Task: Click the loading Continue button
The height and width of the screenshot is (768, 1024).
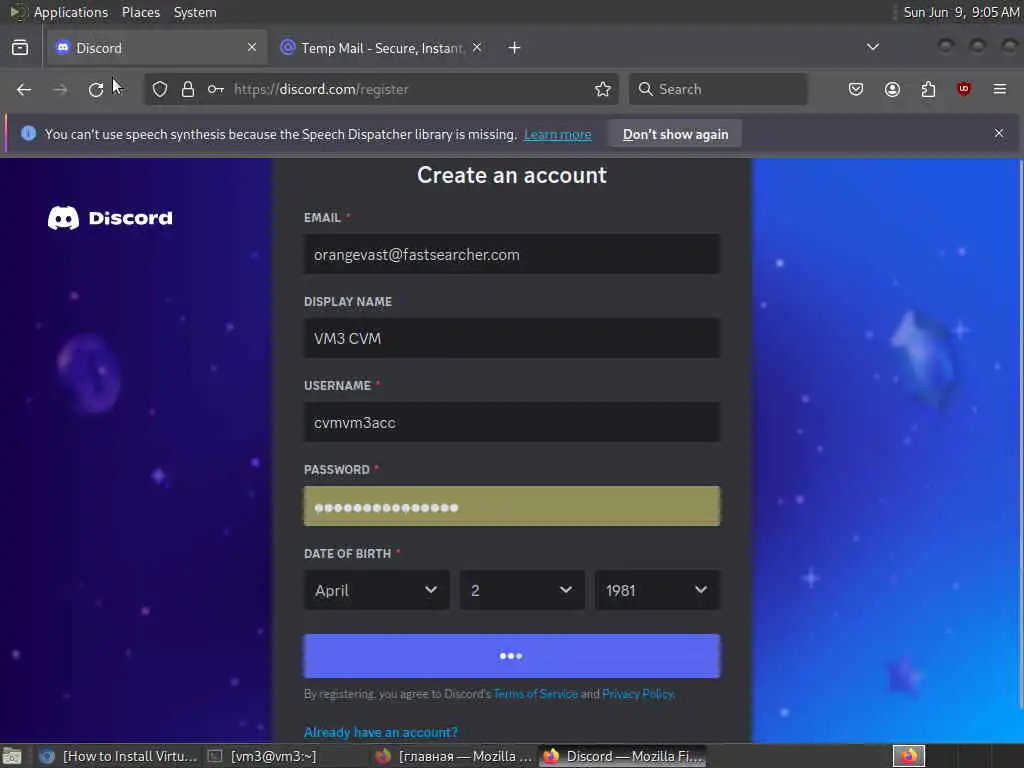Action: pos(512,656)
